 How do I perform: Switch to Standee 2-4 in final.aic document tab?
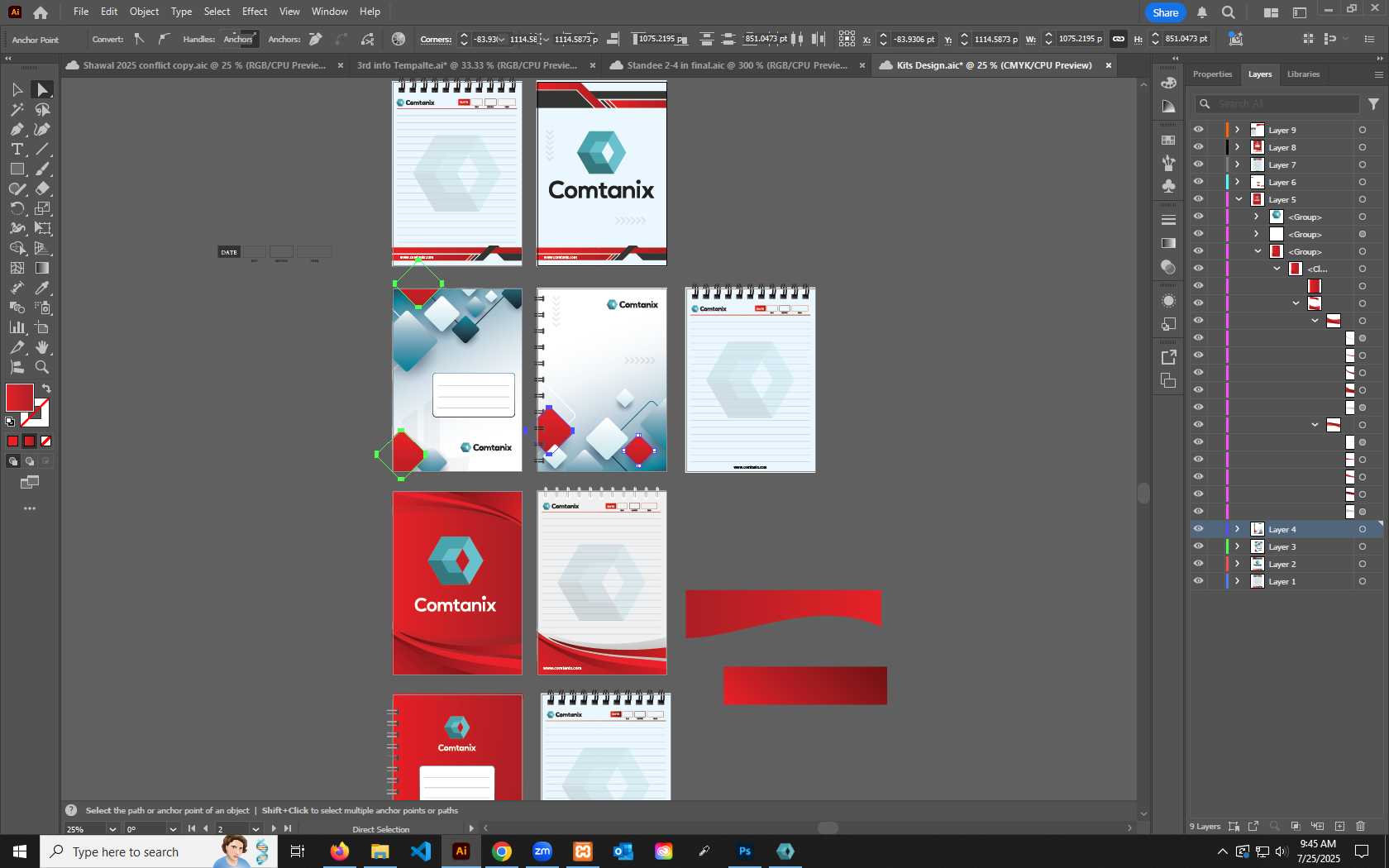point(736,65)
